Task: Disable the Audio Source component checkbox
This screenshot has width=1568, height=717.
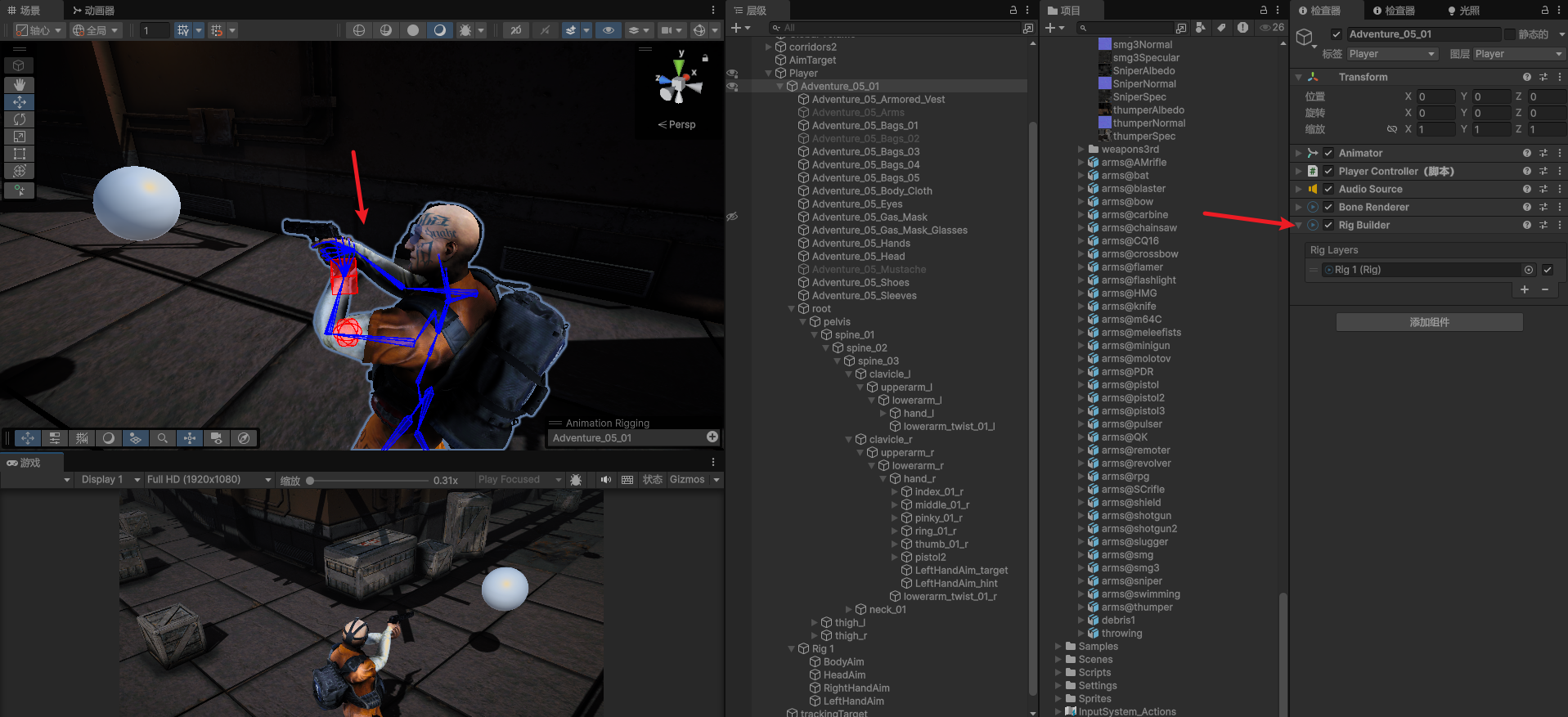Action: click(x=1328, y=189)
